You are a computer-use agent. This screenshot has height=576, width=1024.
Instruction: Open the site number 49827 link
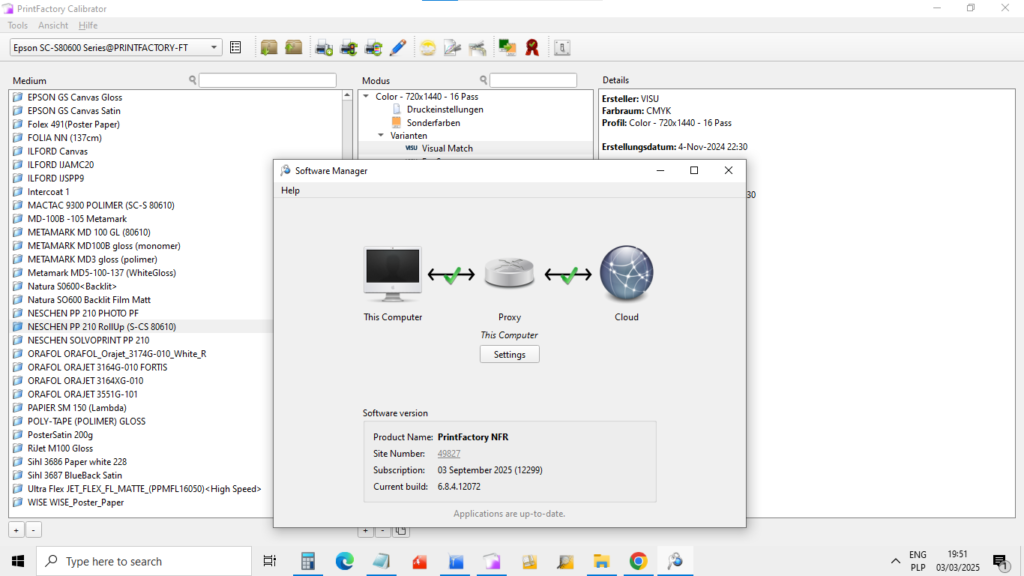[x=448, y=453]
